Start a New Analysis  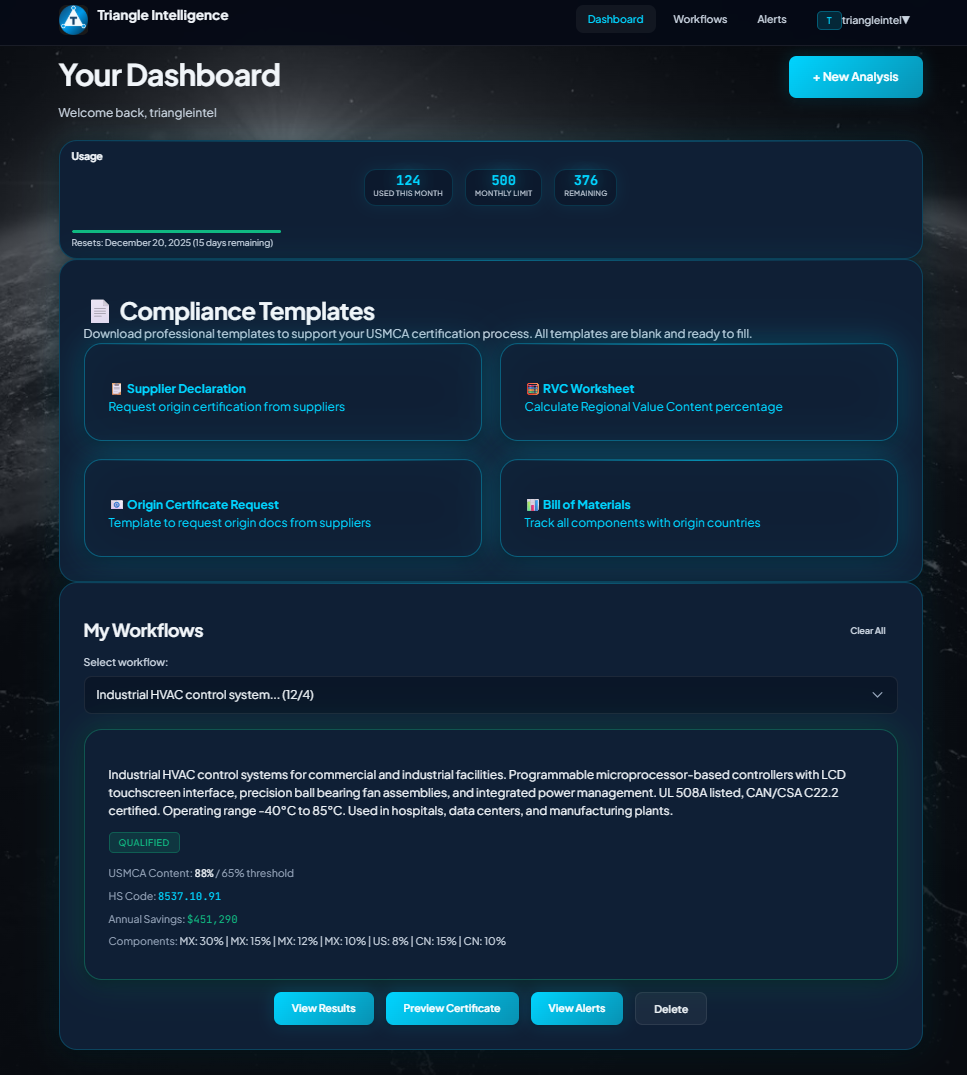(855, 76)
